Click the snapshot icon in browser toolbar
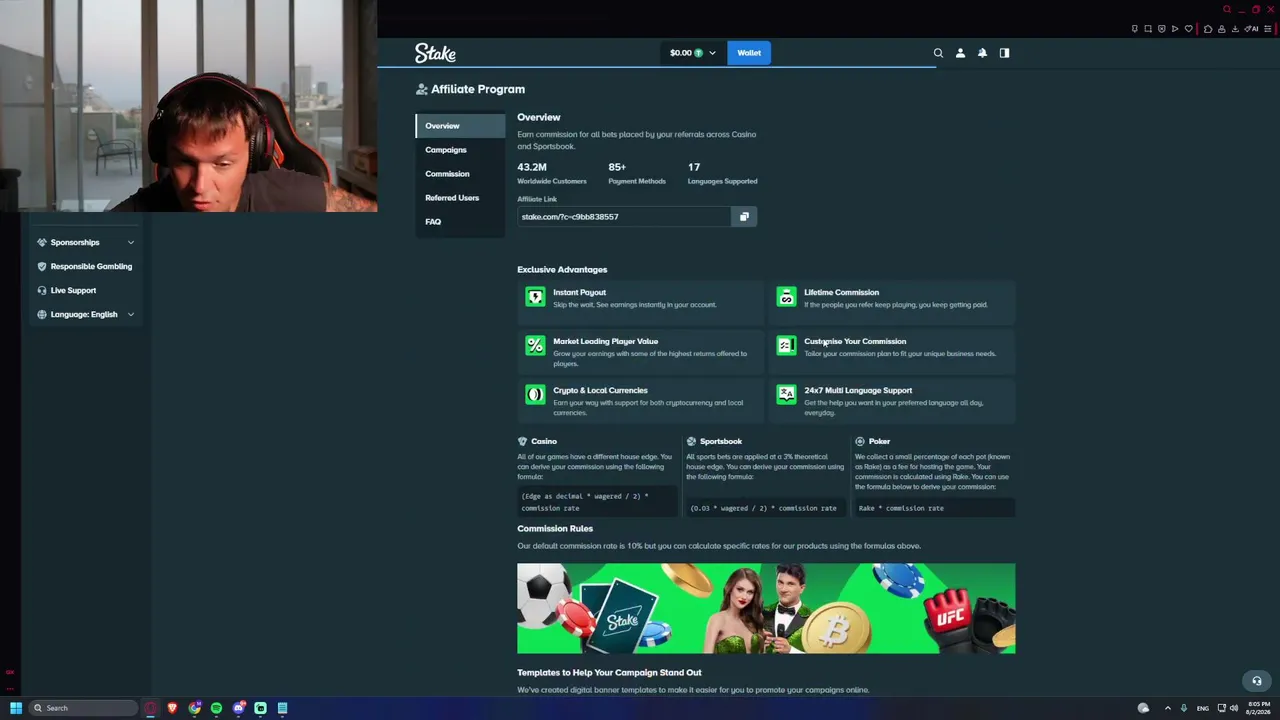Viewport: 1280px width, 720px height. coord(1148,29)
